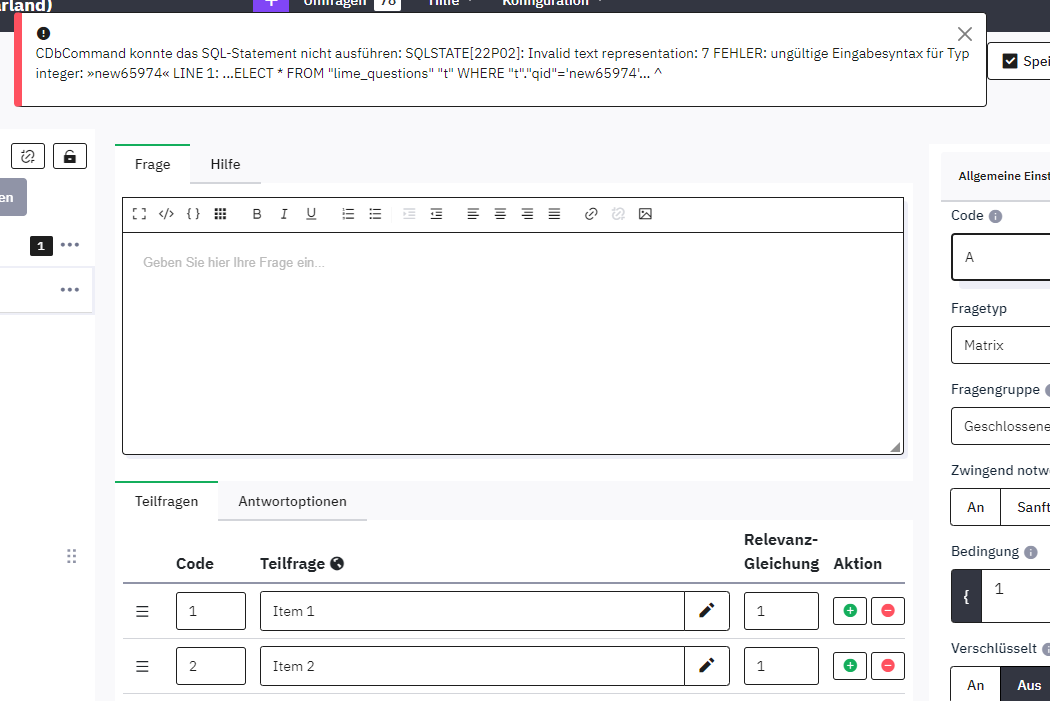Click the sidebar unlock icon button
The height and width of the screenshot is (701, 1050).
coord(70,157)
